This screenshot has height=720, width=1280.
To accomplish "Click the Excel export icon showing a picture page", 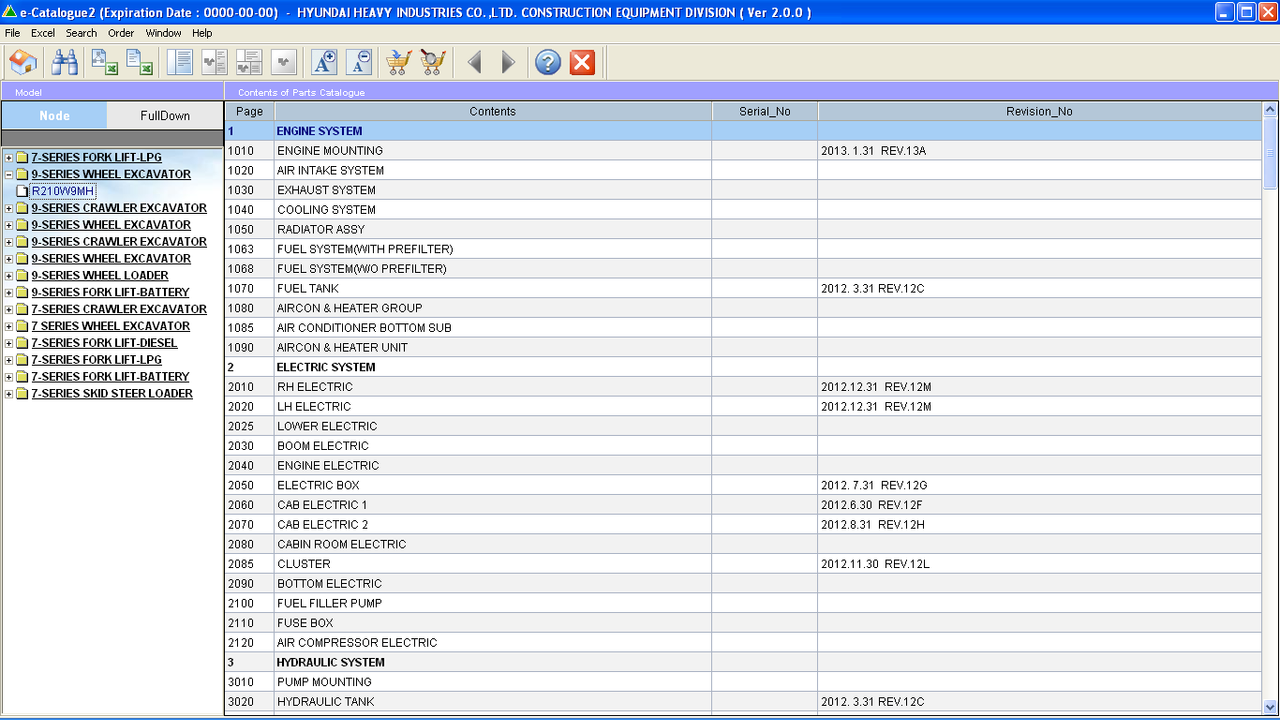I will click(105, 63).
